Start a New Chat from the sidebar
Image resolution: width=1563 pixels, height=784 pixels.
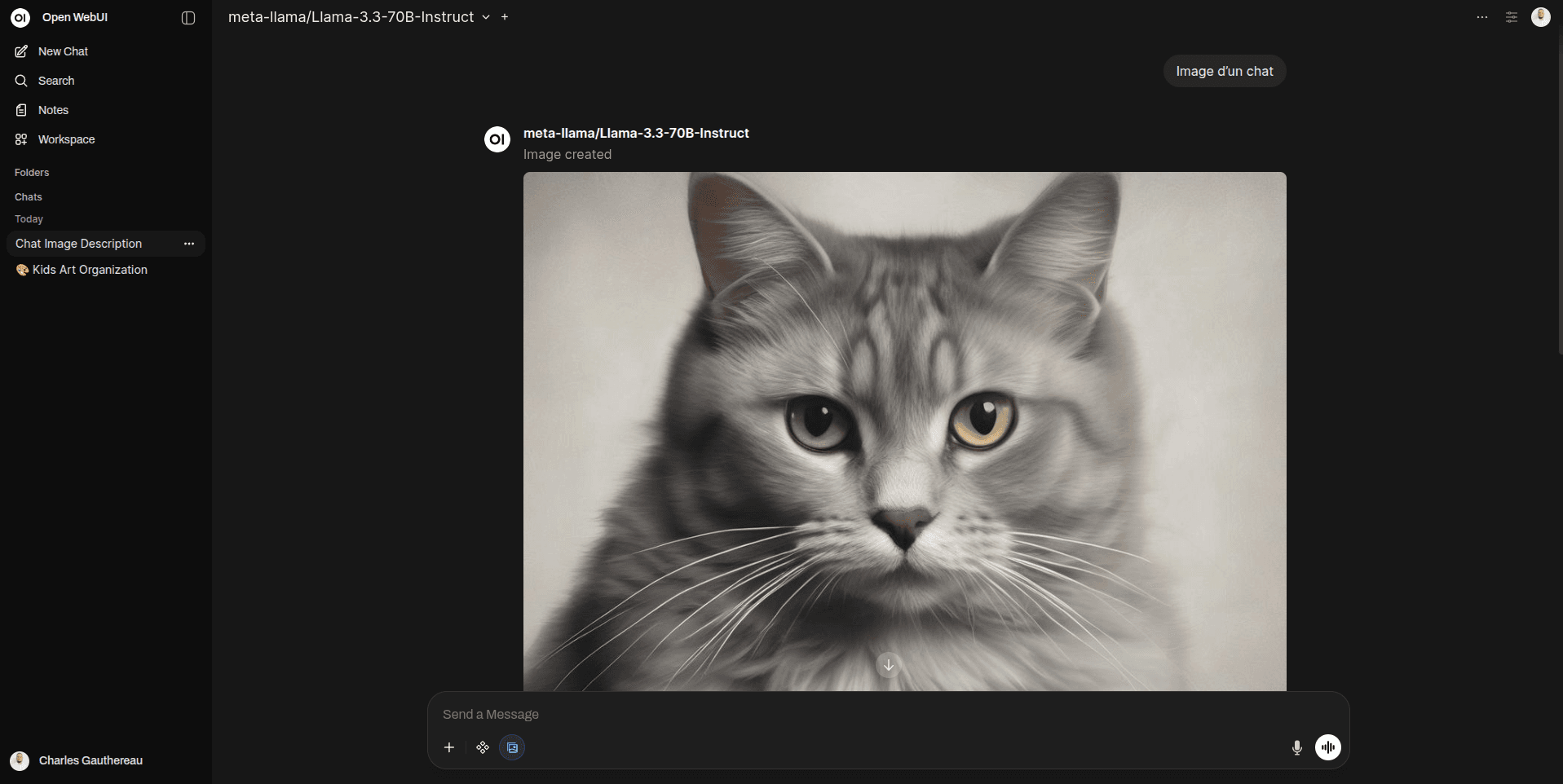point(61,51)
